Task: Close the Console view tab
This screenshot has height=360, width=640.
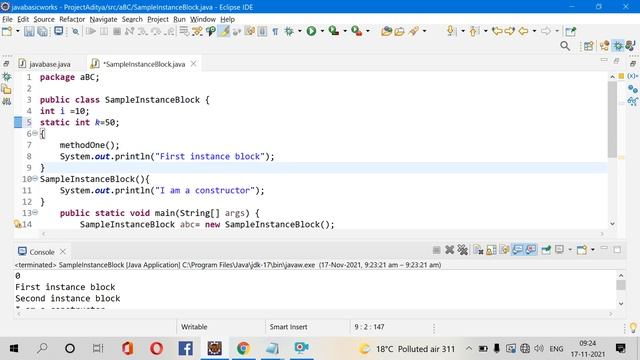Action: click(x=62, y=251)
